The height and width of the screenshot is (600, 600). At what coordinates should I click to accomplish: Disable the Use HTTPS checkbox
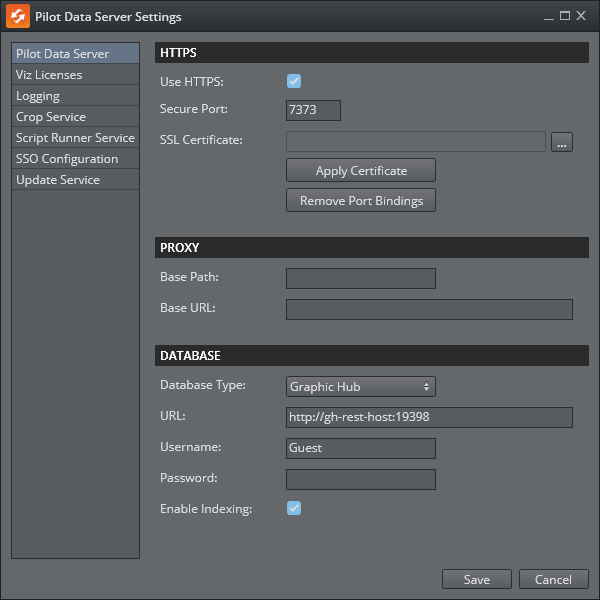coord(294,81)
